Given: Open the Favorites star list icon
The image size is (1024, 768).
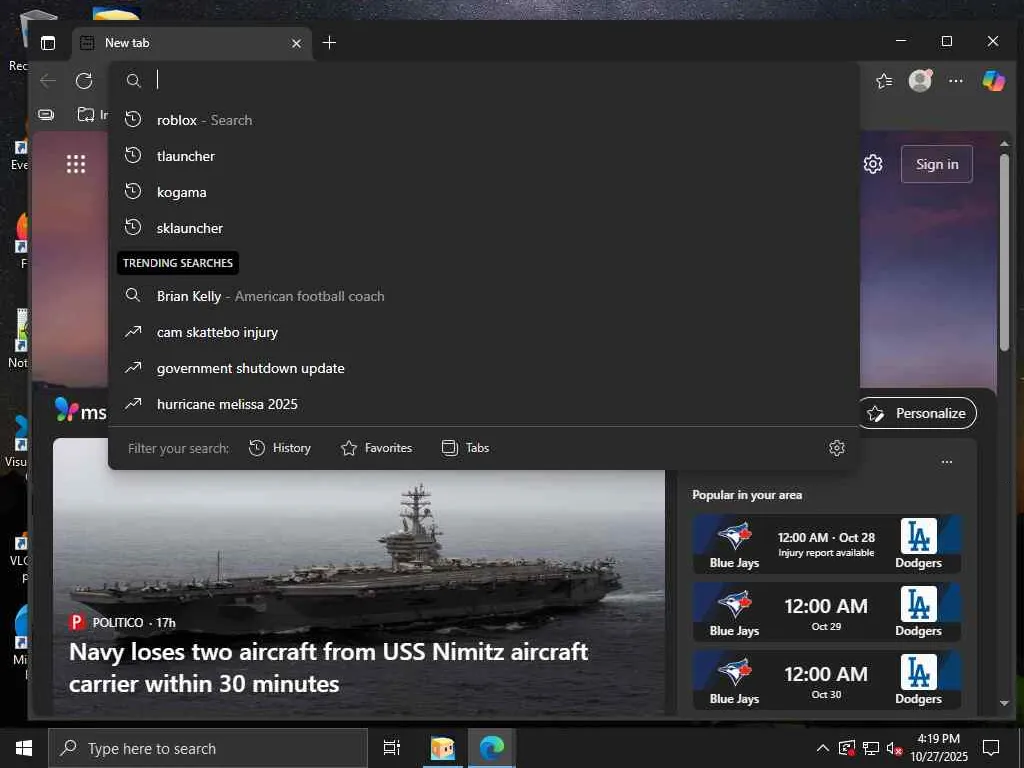Looking at the screenshot, I should point(884,80).
